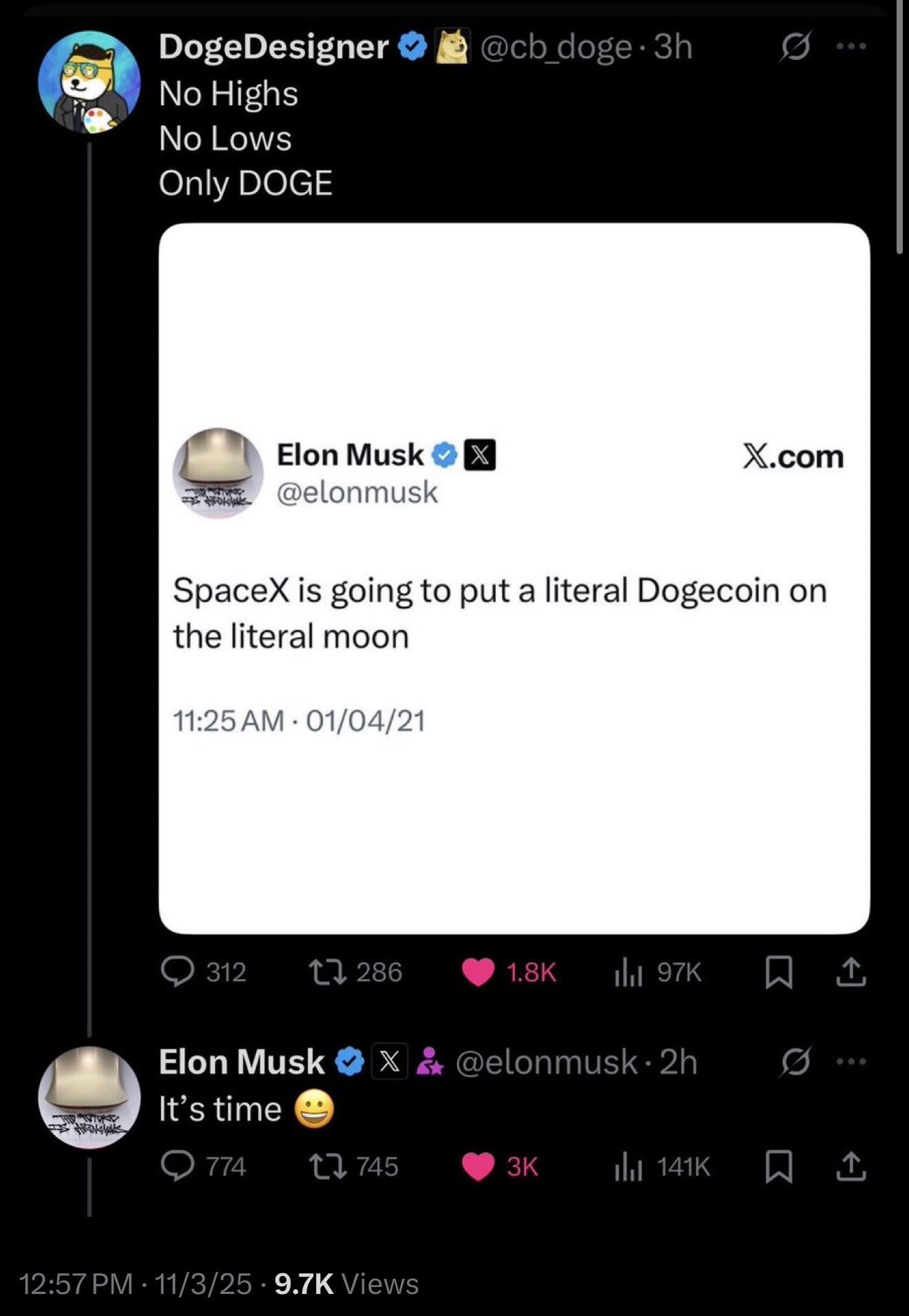The width and height of the screenshot is (909, 1316).
Task: Bookmark Elon Musk's reply
Action: pyautogui.click(x=779, y=1168)
